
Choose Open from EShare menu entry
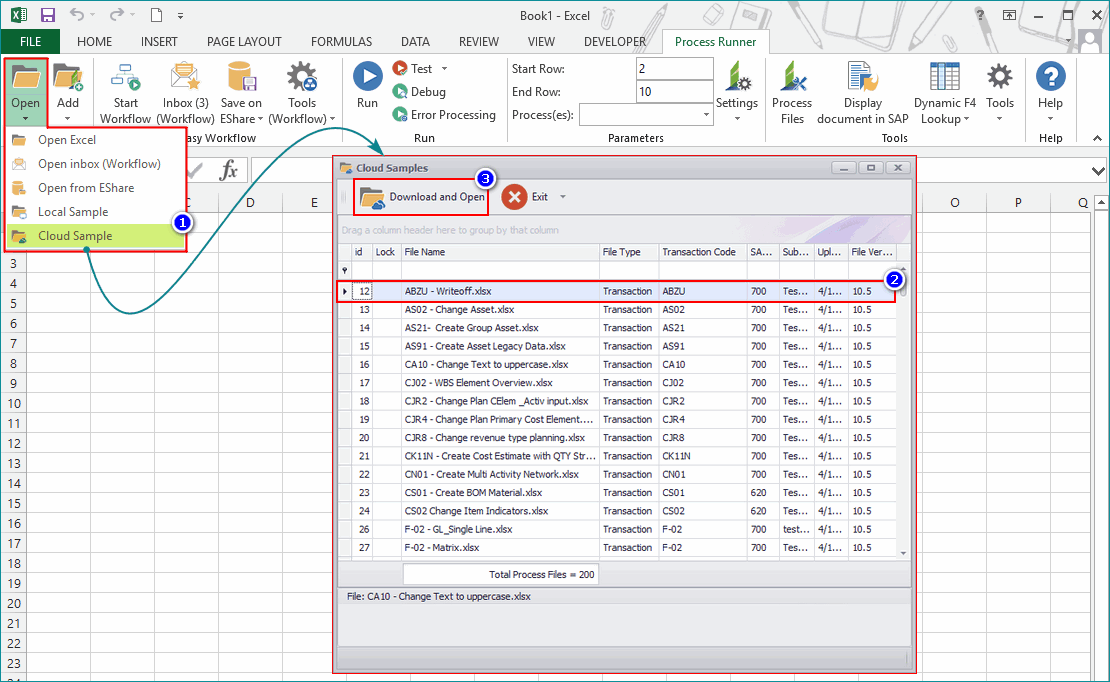pos(85,188)
